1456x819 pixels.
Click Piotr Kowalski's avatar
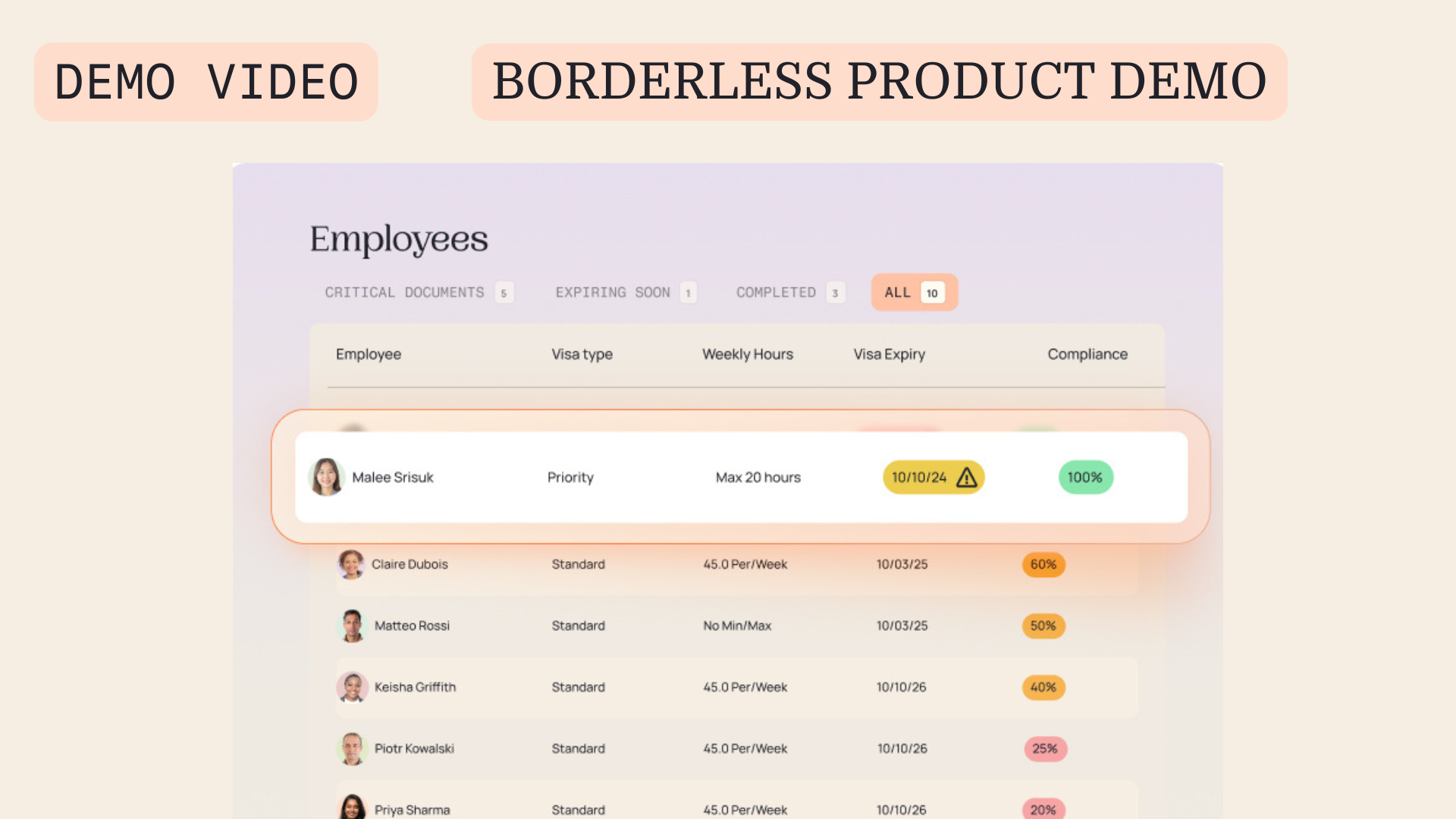[x=353, y=748]
